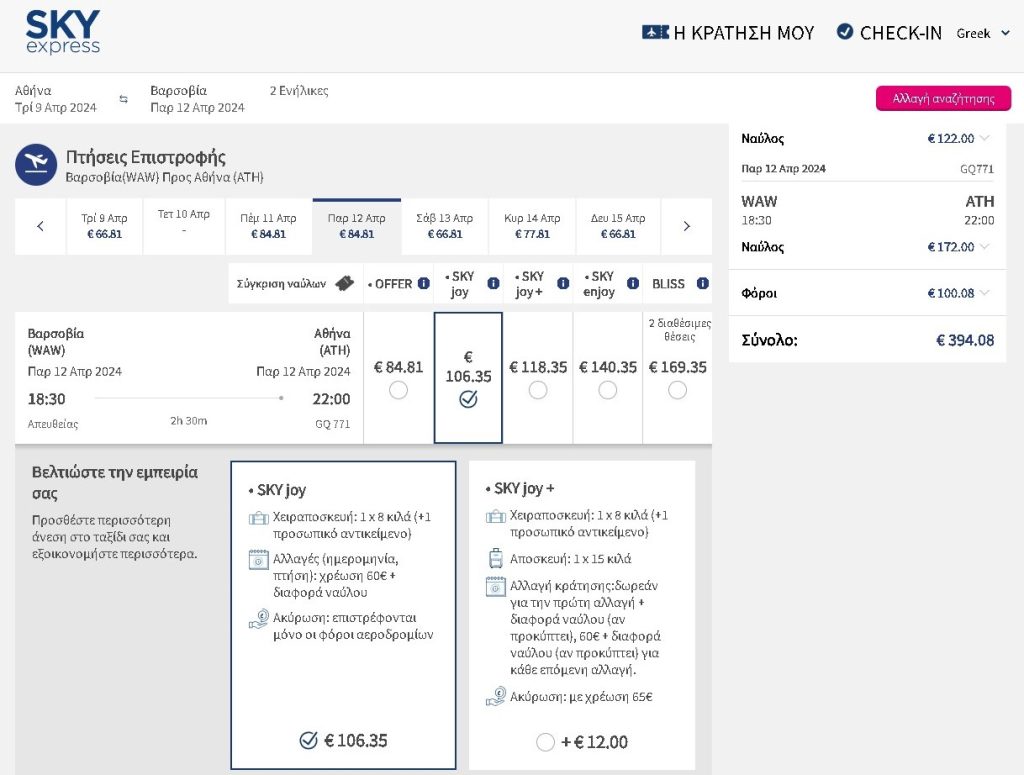Click the swap route arrows icon
1024x775 pixels.
coord(124,99)
